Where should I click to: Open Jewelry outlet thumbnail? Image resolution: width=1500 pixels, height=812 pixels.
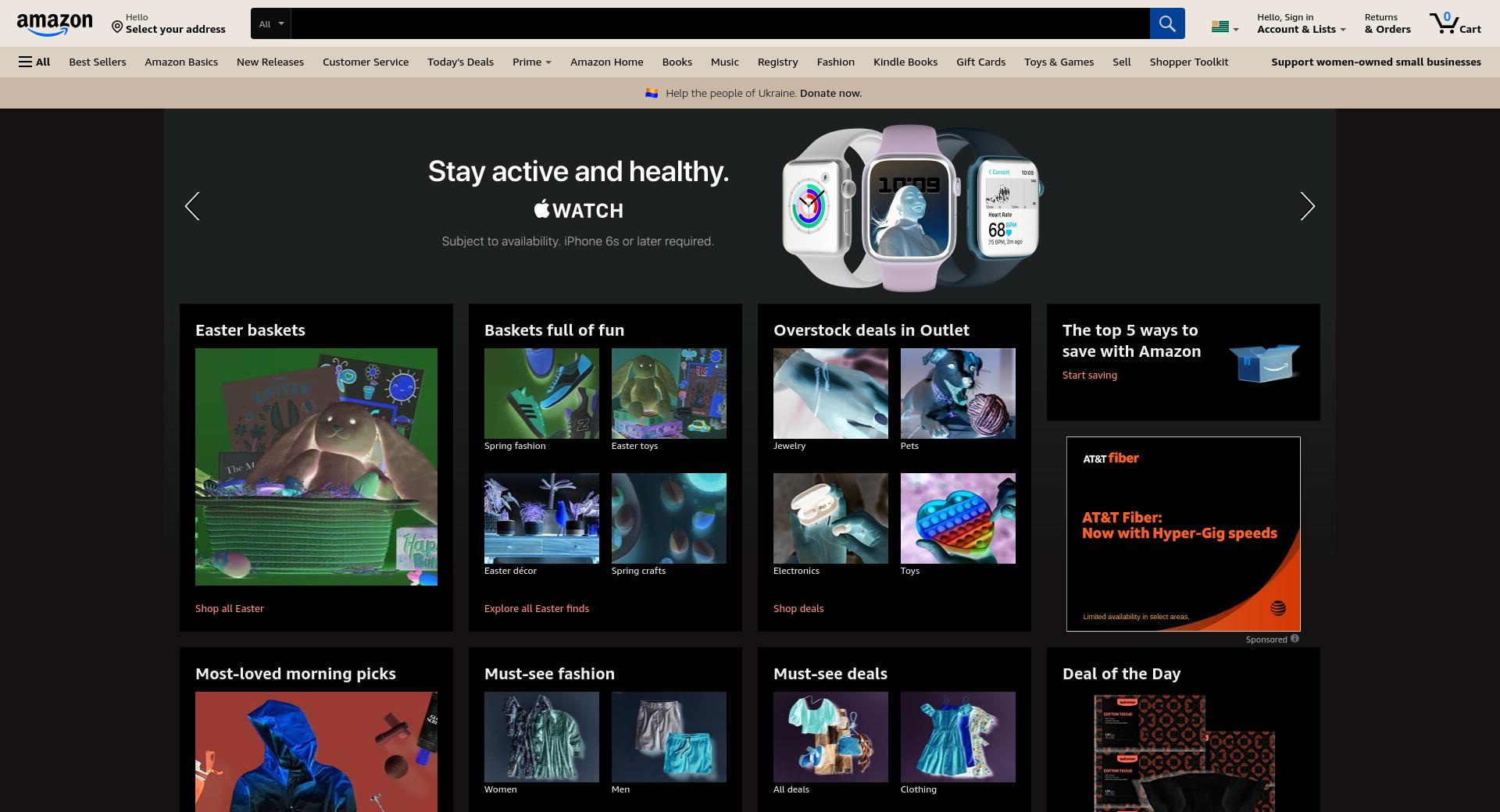click(830, 394)
